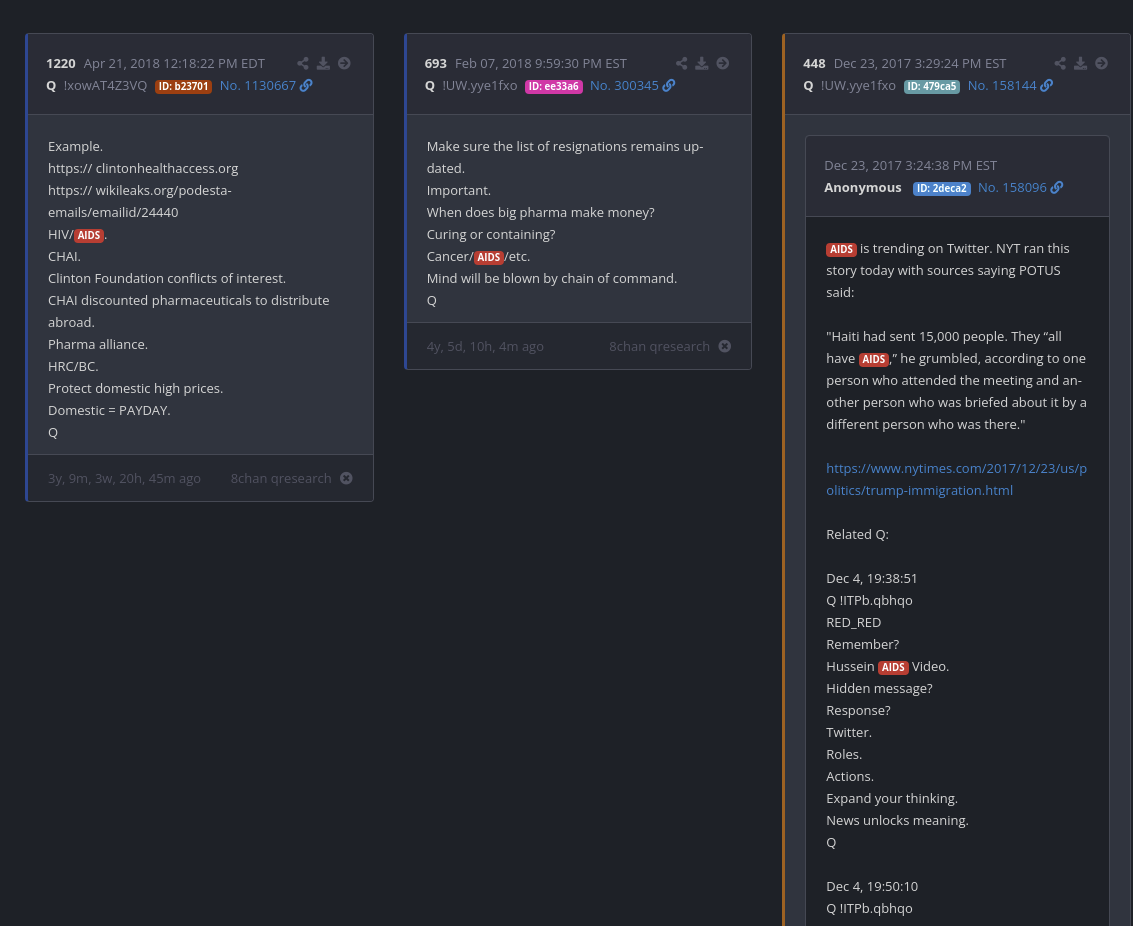Click the AIDS tag after 'have' in the Haiti quote
1133x926 pixels.
[x=874, y=359]
